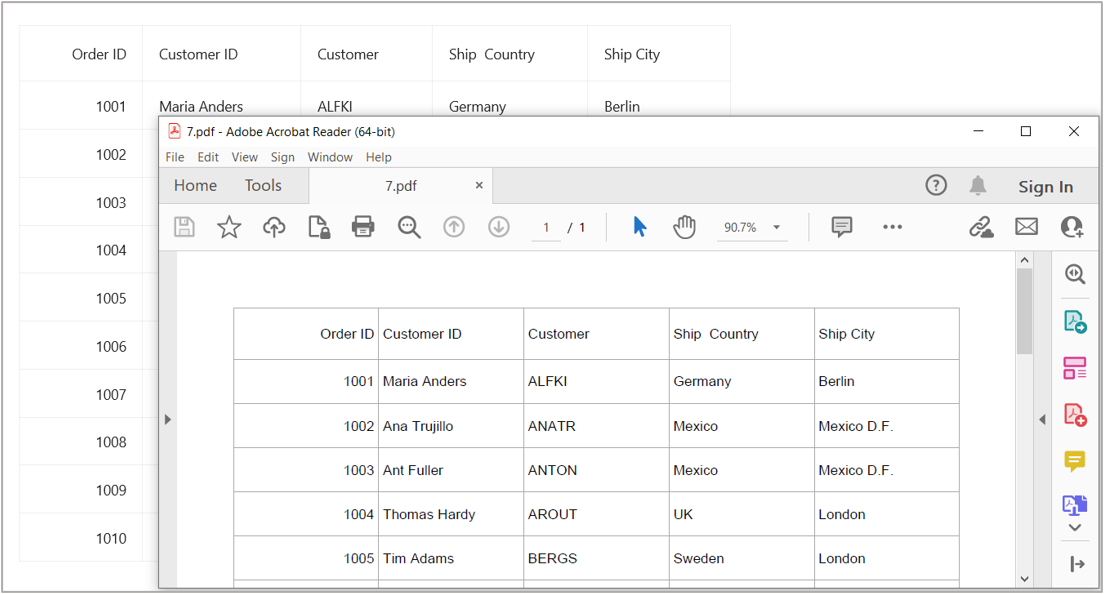Open the Help menu

tap(378, 157)
